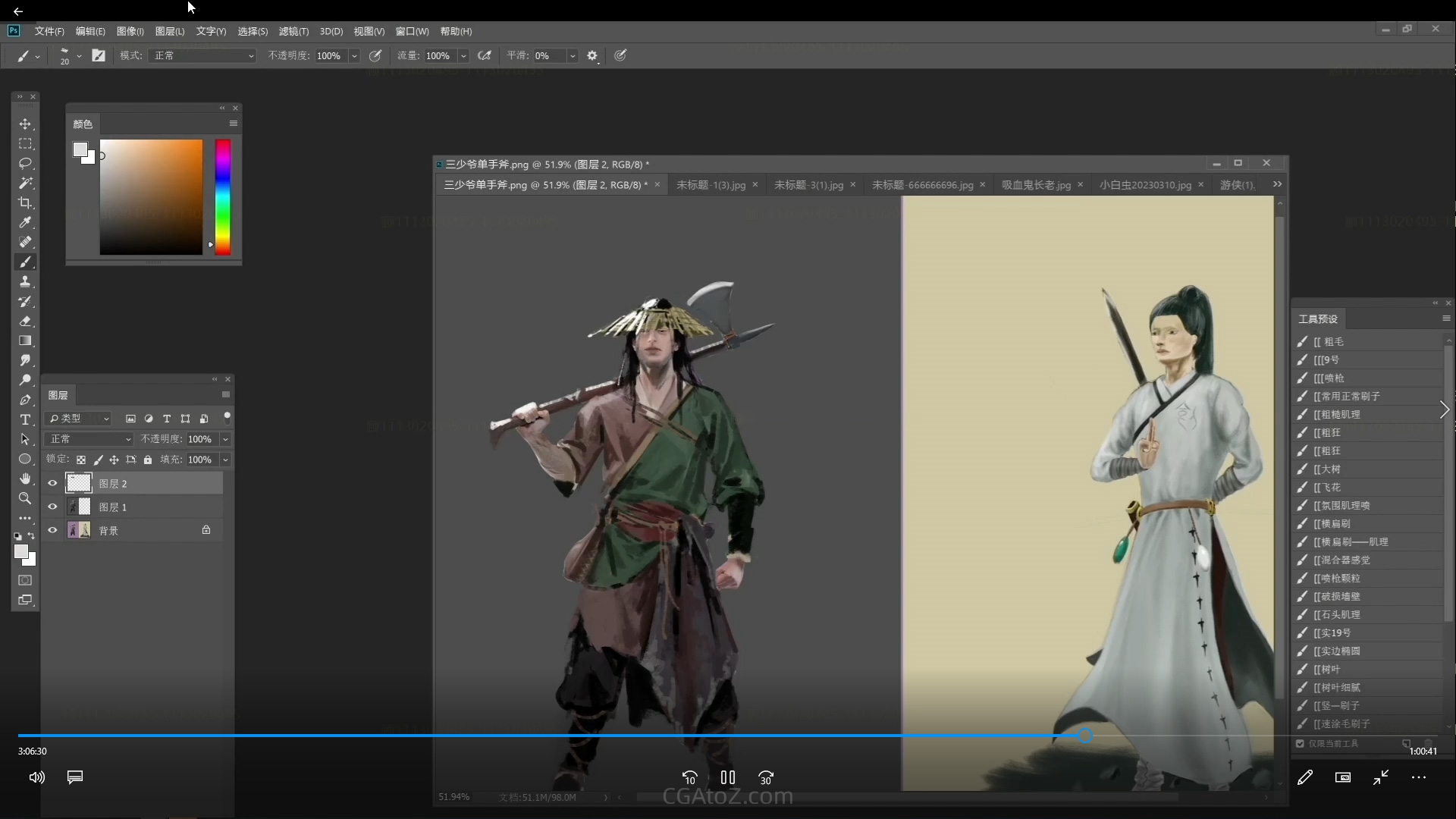Pause the video playback
Viewport: 1456px width, 819px height.
point(728,777)
